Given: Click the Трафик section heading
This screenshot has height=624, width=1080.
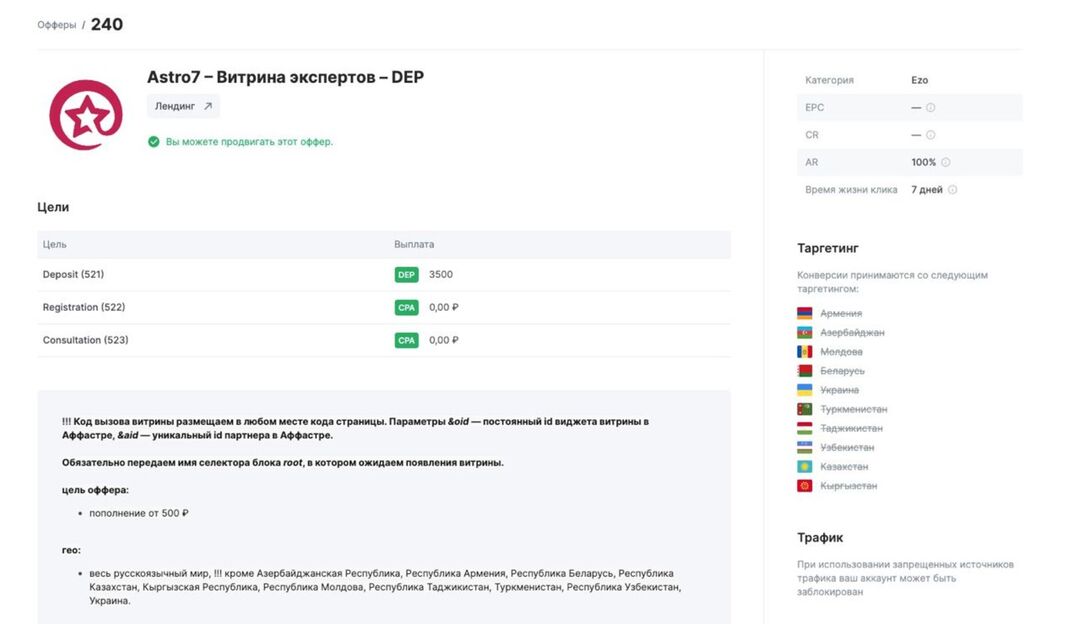Looking at the screenshot, I should point(820,537).
